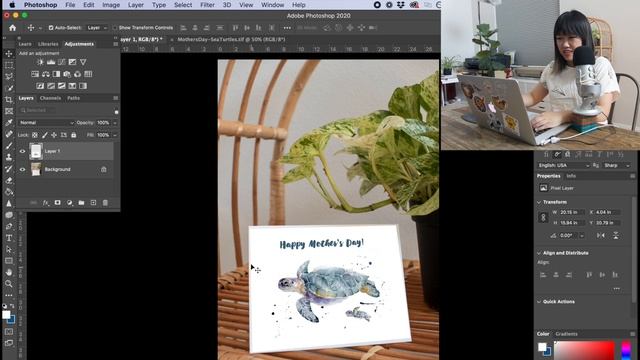This screenshot has height=360, width=640.
Task: Open the Opacity dropdown arrow
Action: click(115, 123)
